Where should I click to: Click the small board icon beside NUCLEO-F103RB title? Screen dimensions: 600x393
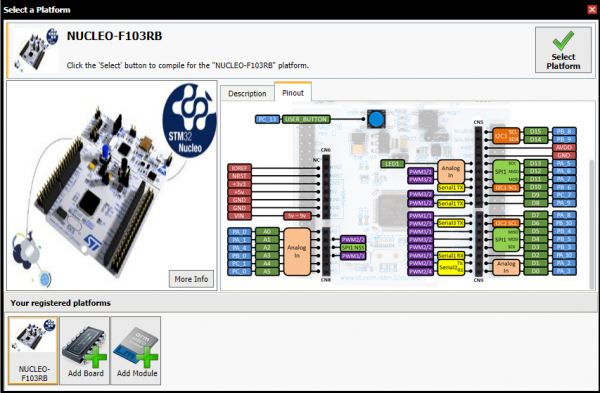tap(36, 50)
